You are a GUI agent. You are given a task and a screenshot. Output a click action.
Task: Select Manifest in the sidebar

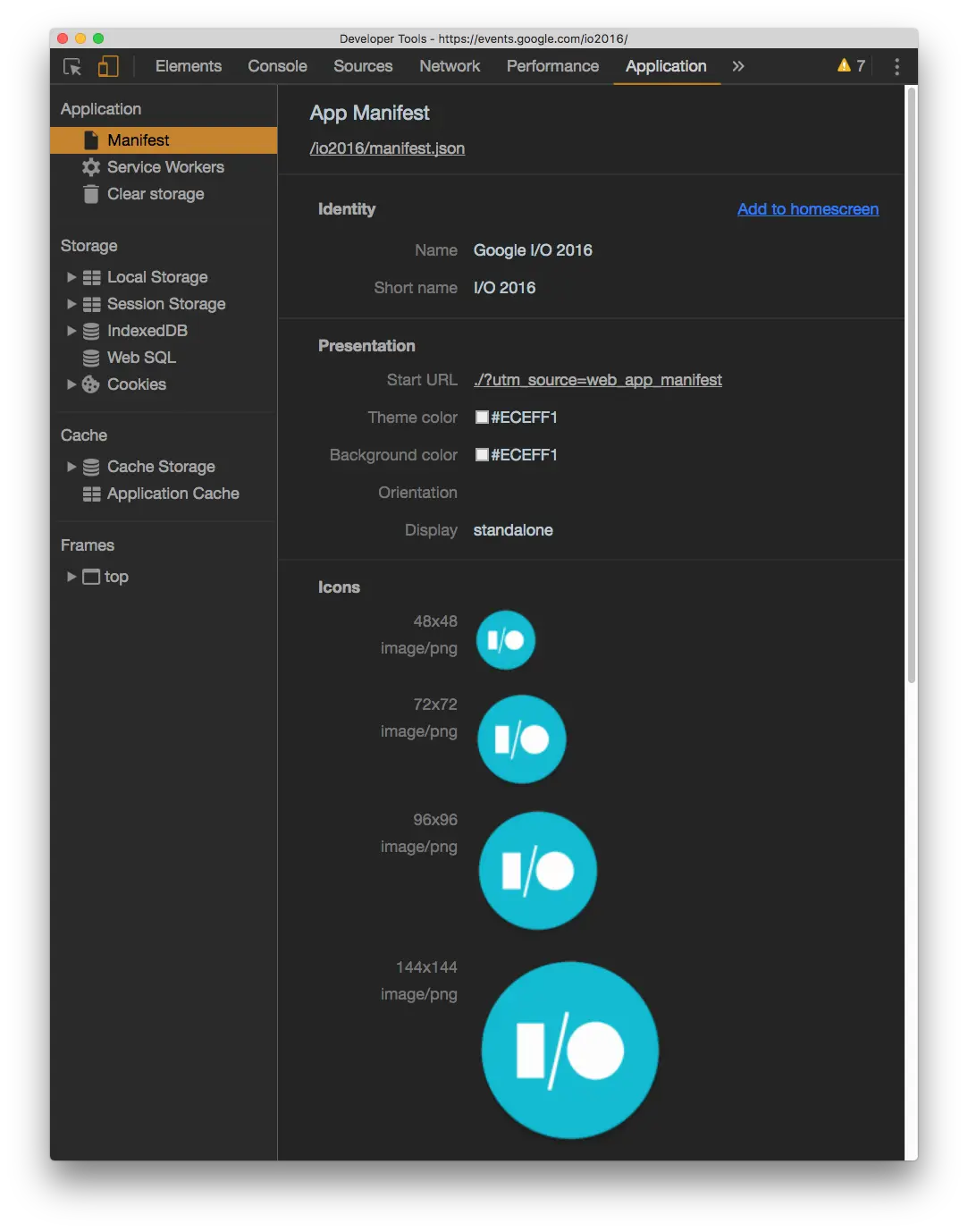(164, 140)
